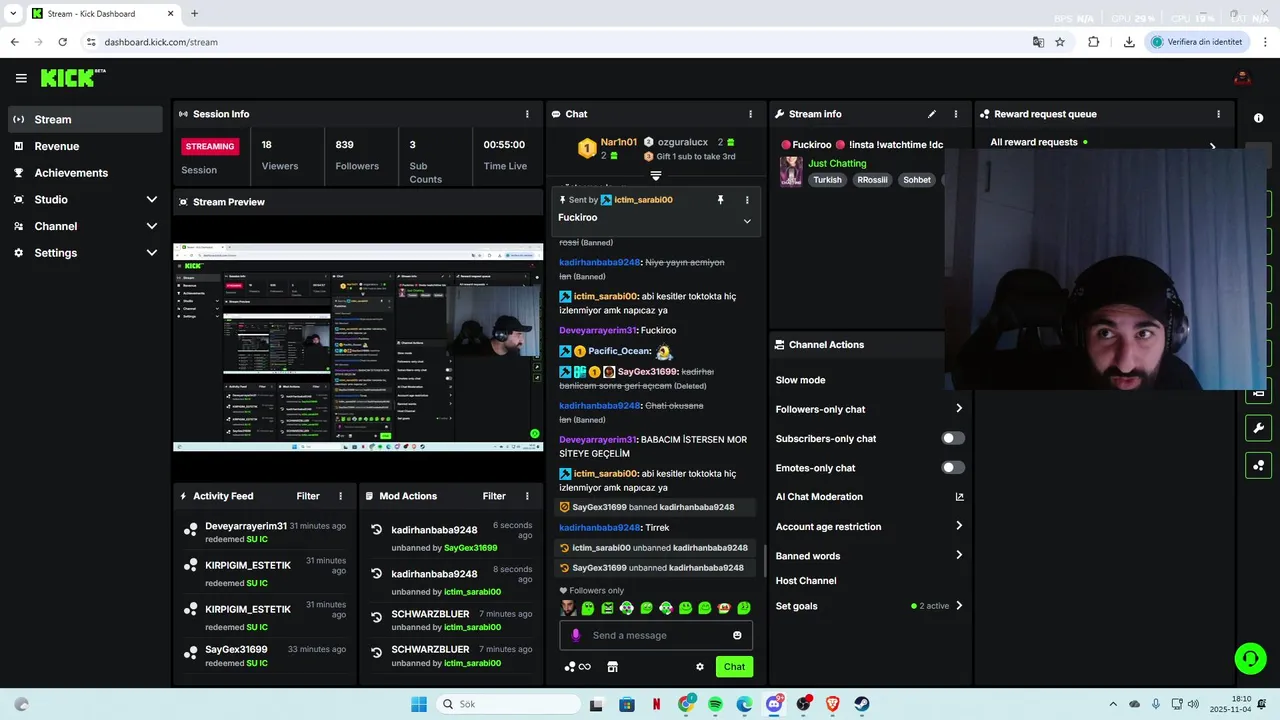Image resolution: width=1280 pixels, height=720 pixels.
Task: Open chat settings gear icon
Action: pyautogui.click(x=700, y=667)
